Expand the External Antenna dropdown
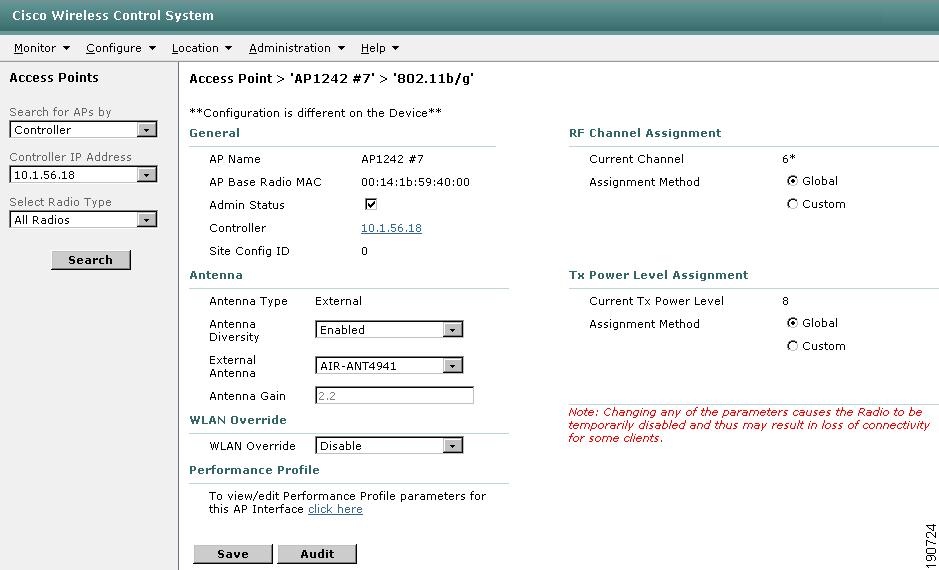939x570 pixels. coord(389,366)
